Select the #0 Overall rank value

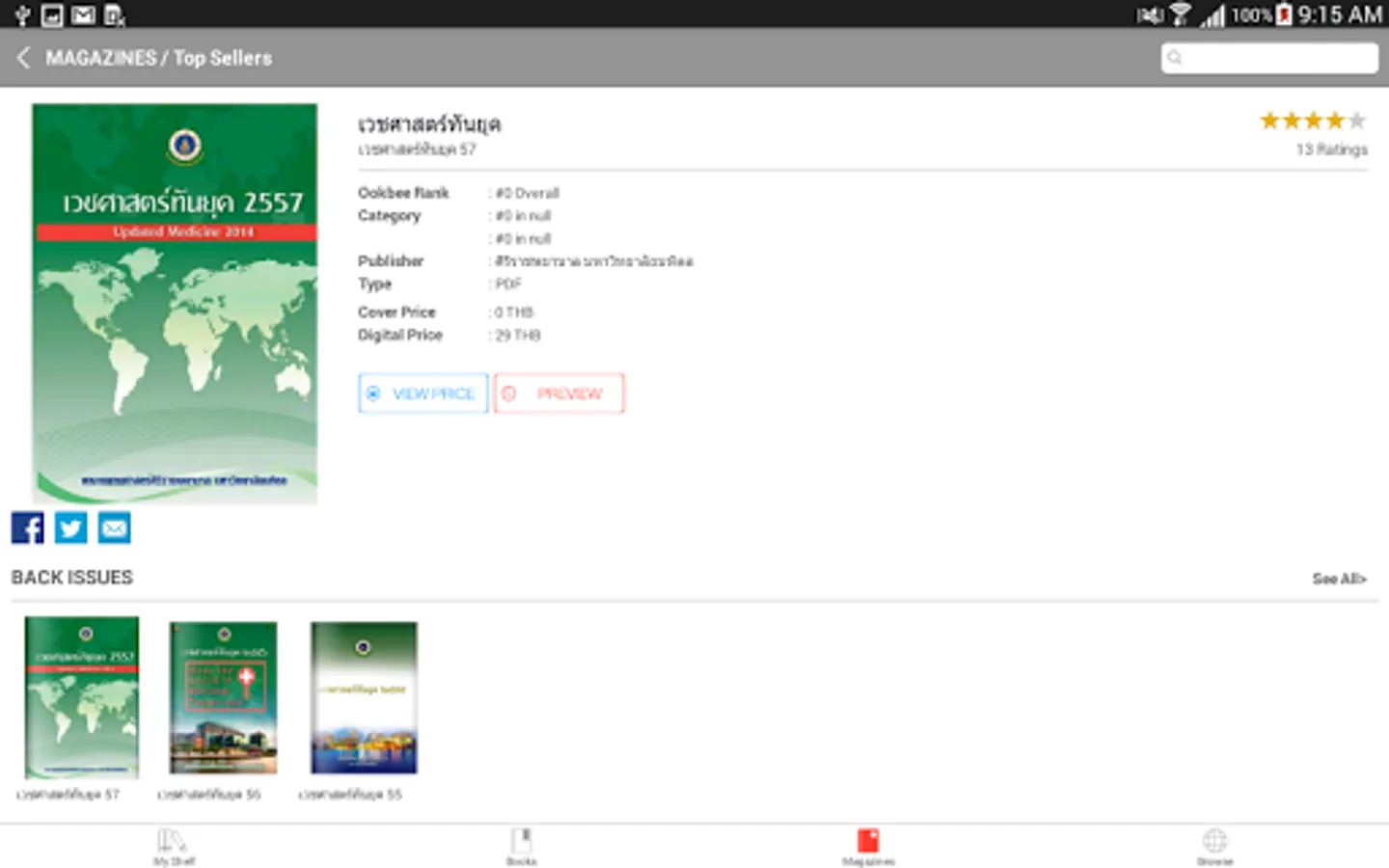point(527,194)
